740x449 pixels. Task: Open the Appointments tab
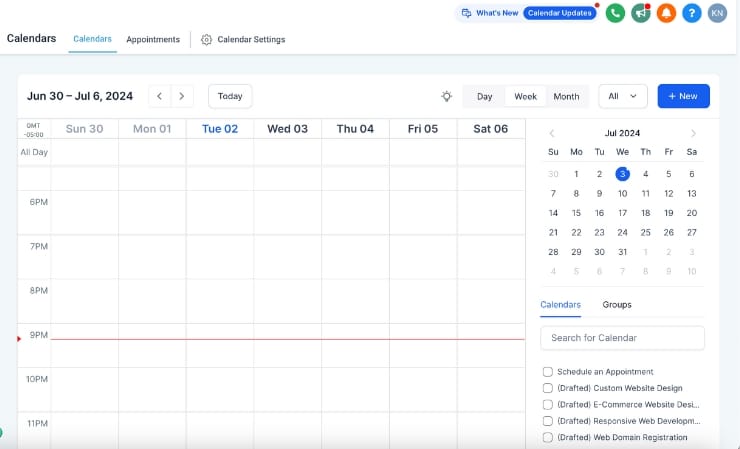point(153,40)
